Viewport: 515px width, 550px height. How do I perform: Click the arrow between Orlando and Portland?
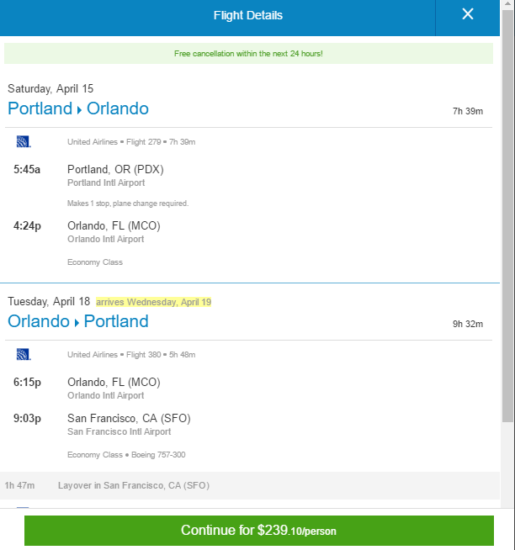(77, 323)
